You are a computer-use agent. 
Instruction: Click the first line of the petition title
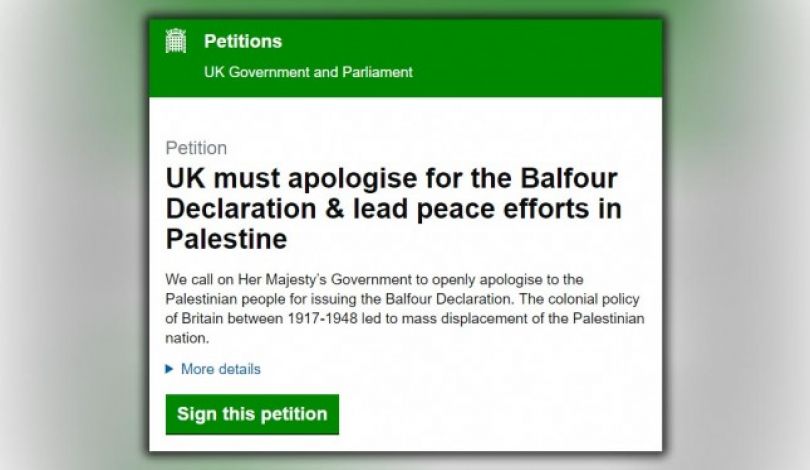[391, 179]
